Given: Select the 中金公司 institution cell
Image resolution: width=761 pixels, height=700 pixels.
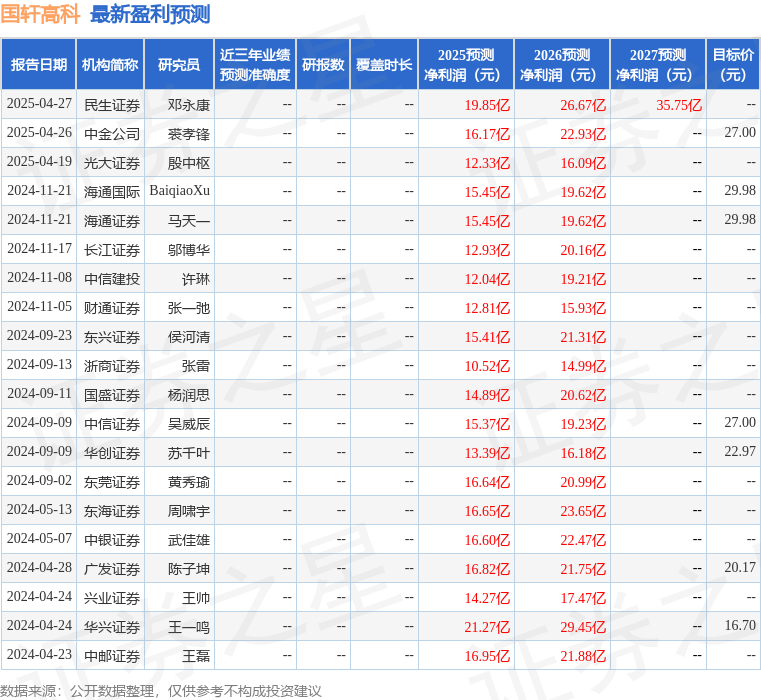Looking at the screenshot, I should pyautogui.click(x=112, y=134).
